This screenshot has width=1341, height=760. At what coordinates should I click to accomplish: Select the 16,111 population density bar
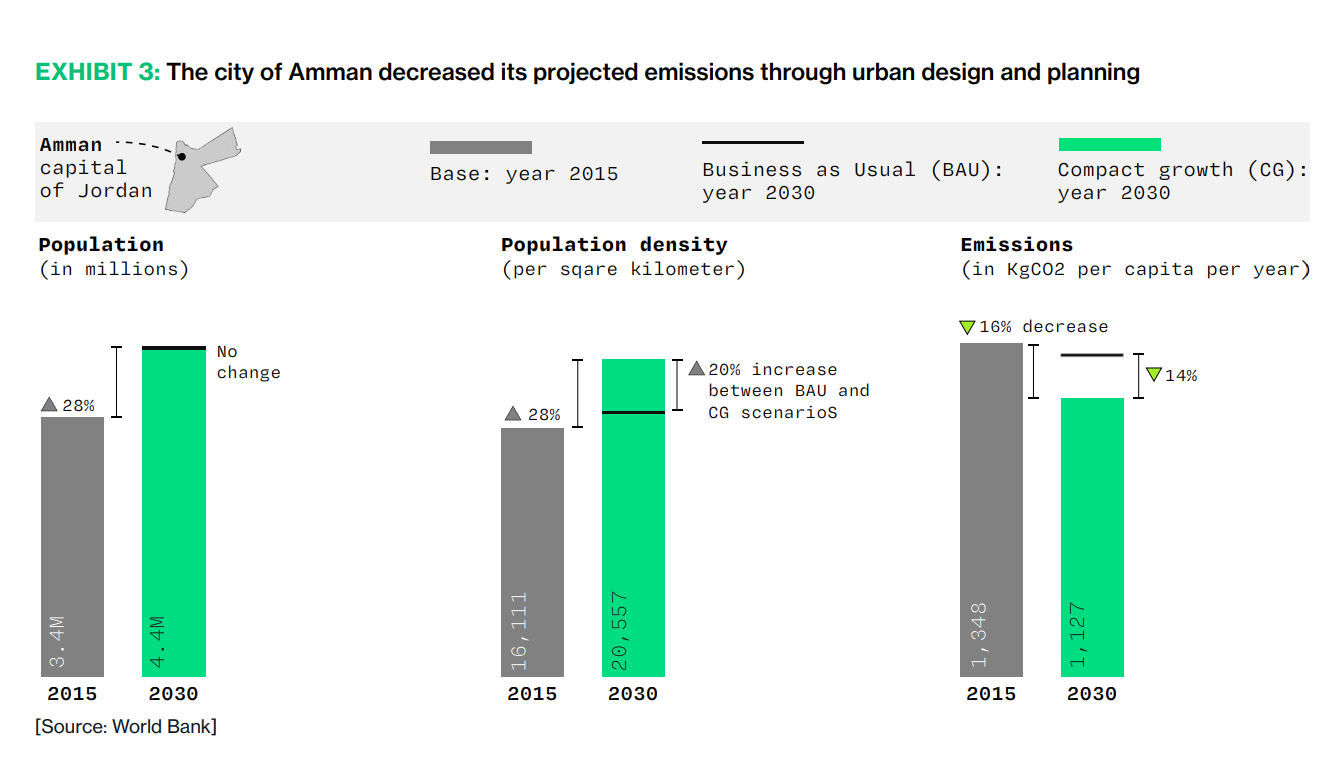(532, 550)
